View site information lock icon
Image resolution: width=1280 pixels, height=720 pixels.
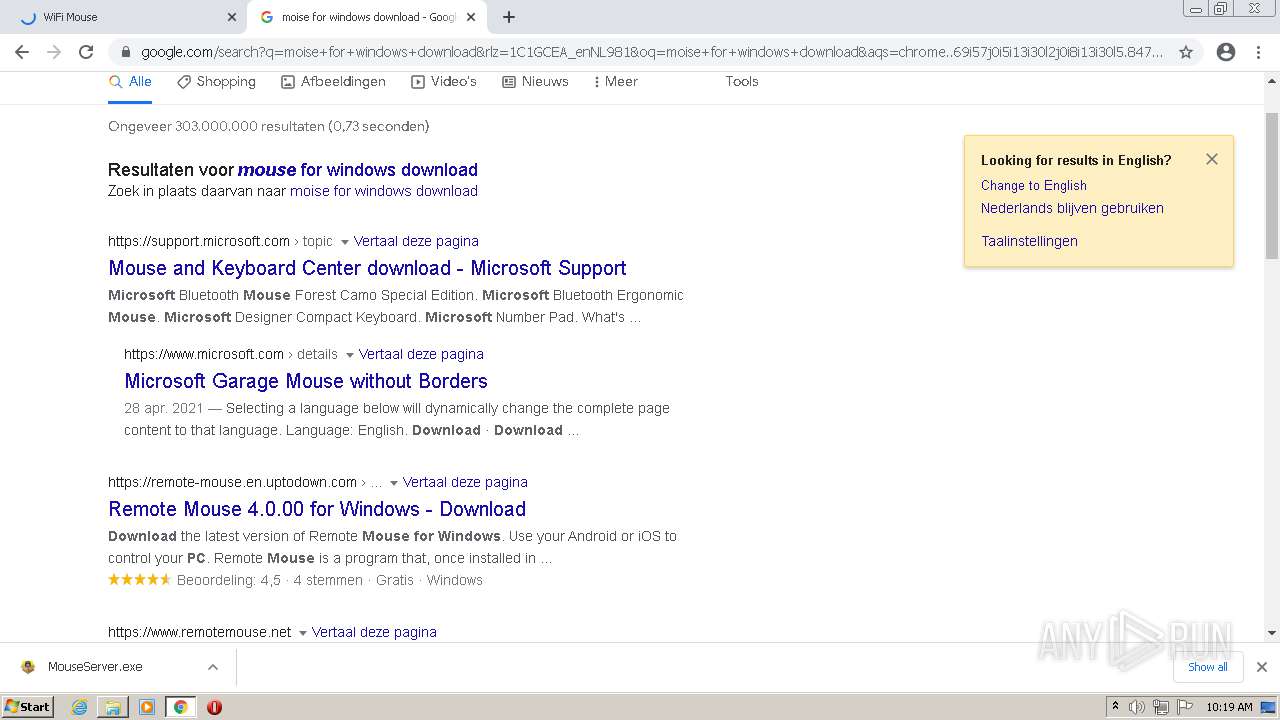(x=126, y=52)
